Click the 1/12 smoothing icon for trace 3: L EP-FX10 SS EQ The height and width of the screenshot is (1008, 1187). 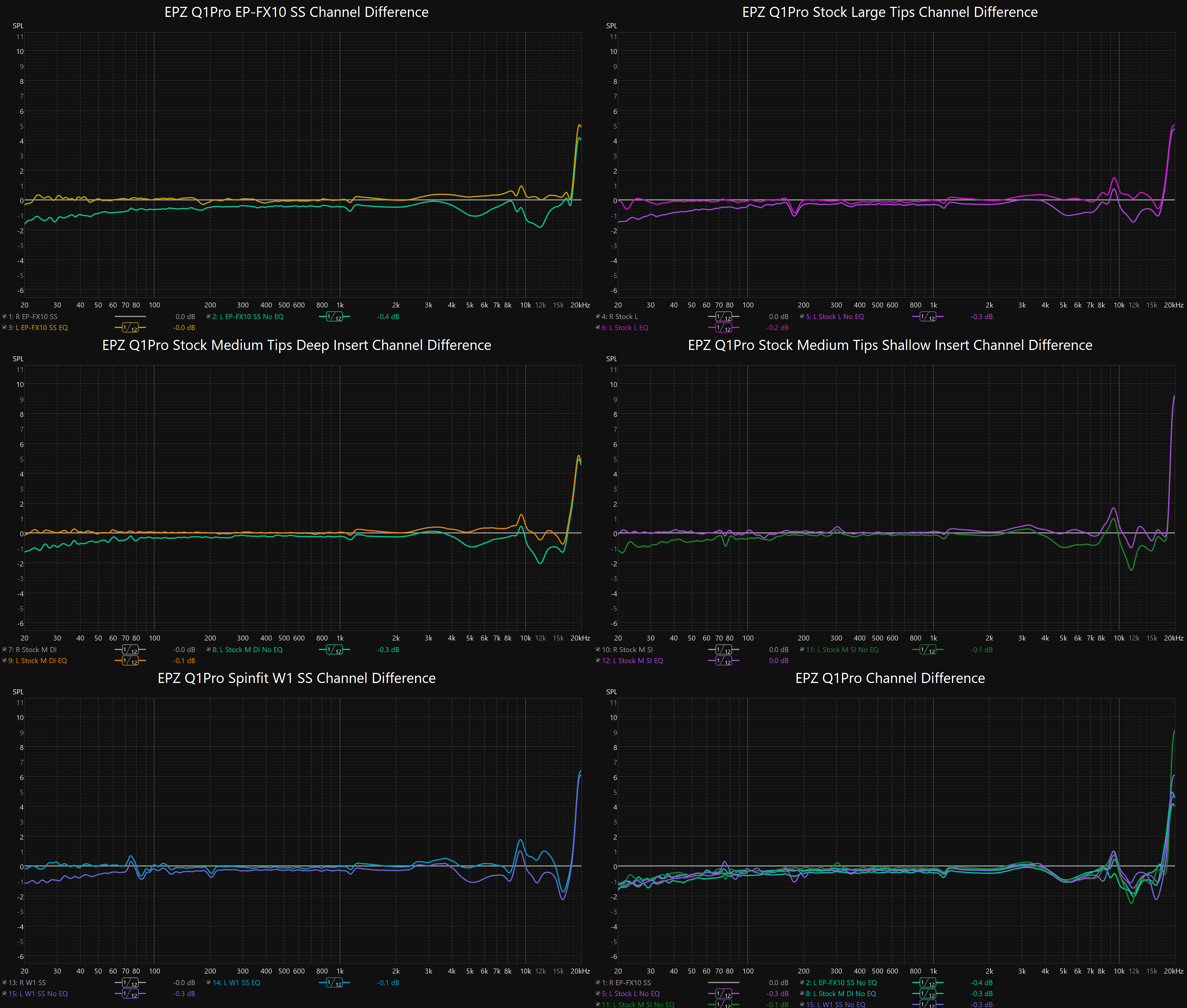point(130,327)
